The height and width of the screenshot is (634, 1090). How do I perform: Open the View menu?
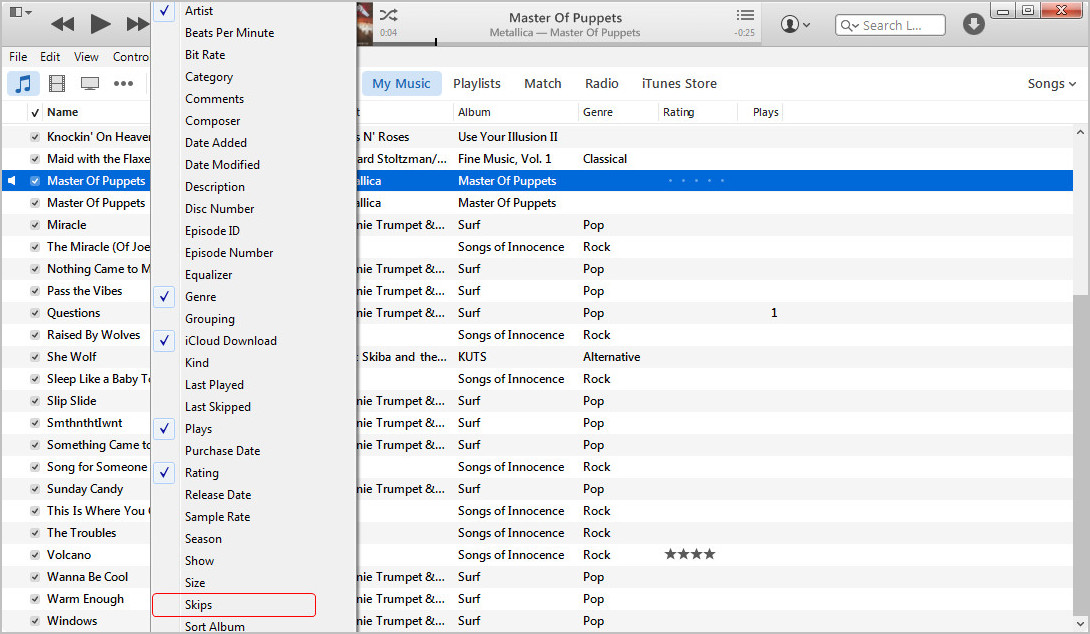pyautogui.click(x=86, y=57)
